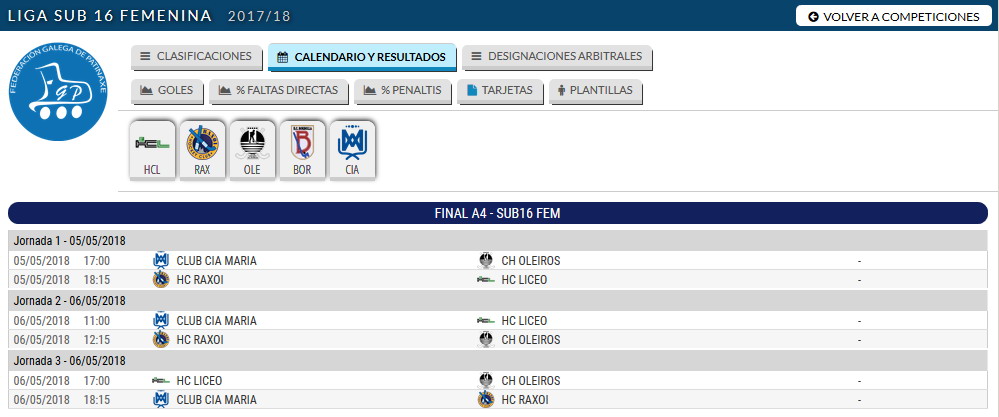The width and height of the screenshot is (999, 417).
Task: View % Faltas Directas statistics
Action: (280, 91)
